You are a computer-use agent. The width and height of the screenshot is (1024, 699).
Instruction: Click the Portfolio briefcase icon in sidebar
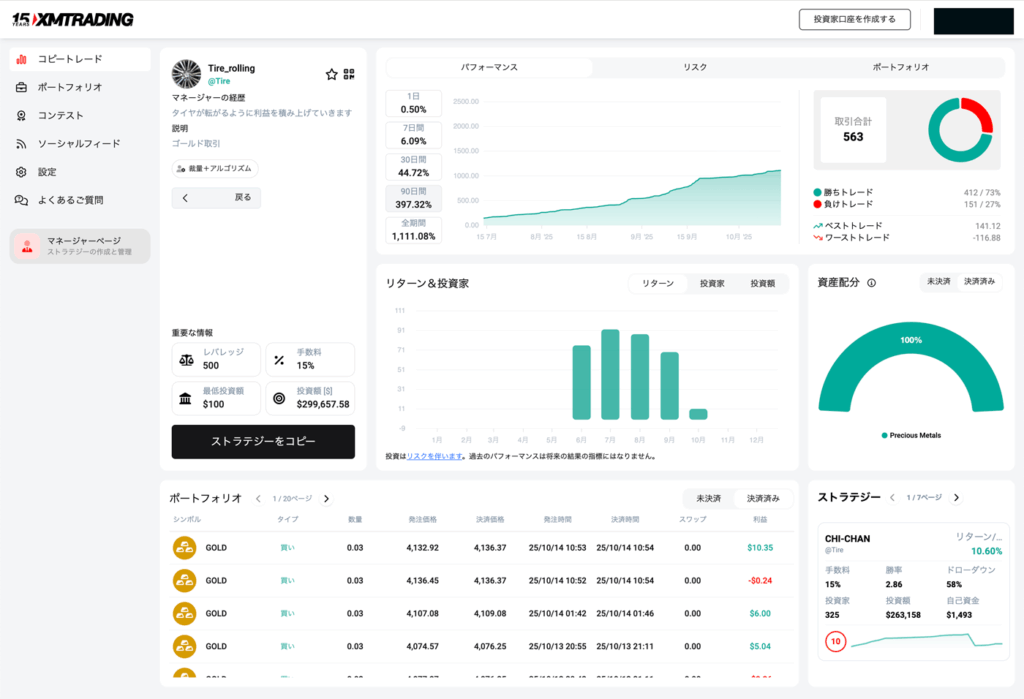click(21, 87)
